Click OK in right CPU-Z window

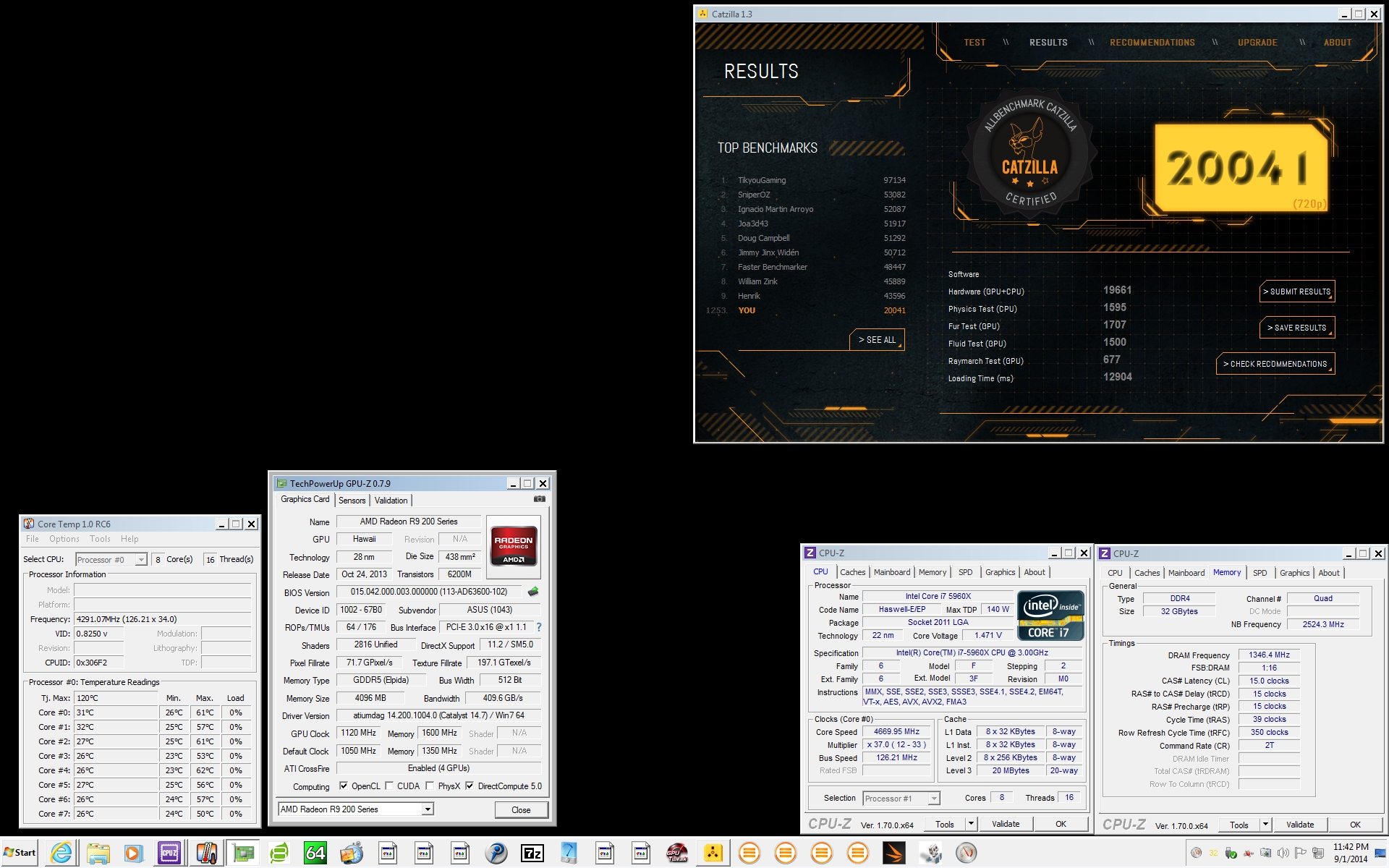click(1355, 825)
